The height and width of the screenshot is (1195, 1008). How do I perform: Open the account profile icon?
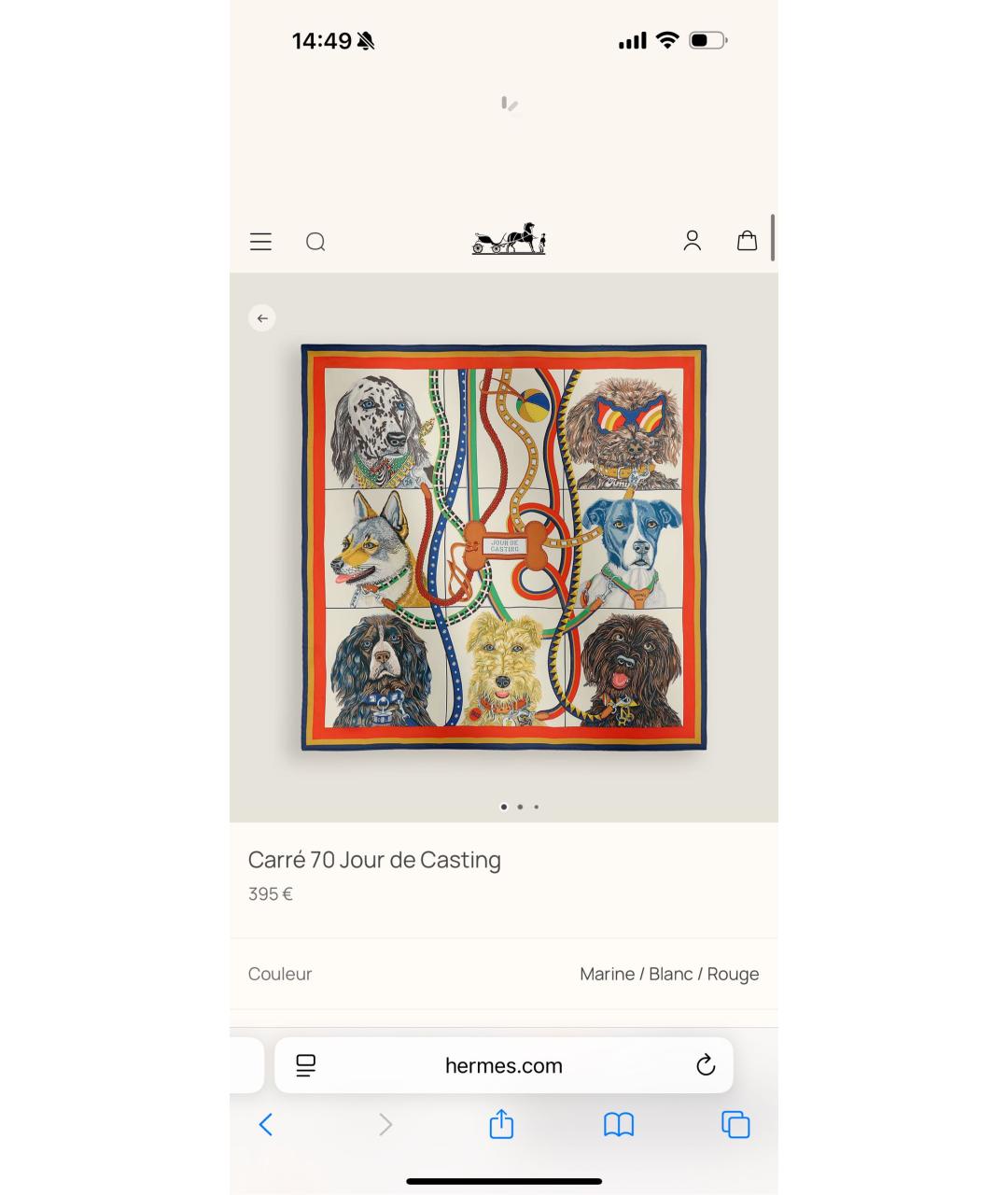coord(692,241)
